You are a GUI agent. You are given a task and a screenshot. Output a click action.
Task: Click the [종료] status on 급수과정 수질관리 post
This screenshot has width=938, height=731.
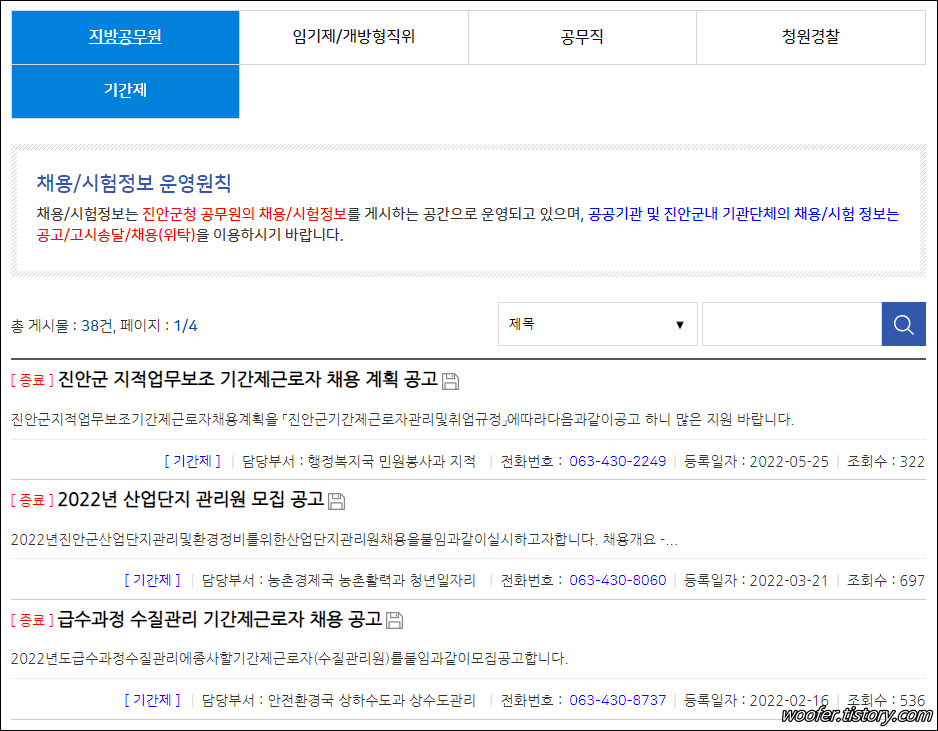tap(32, 620)
